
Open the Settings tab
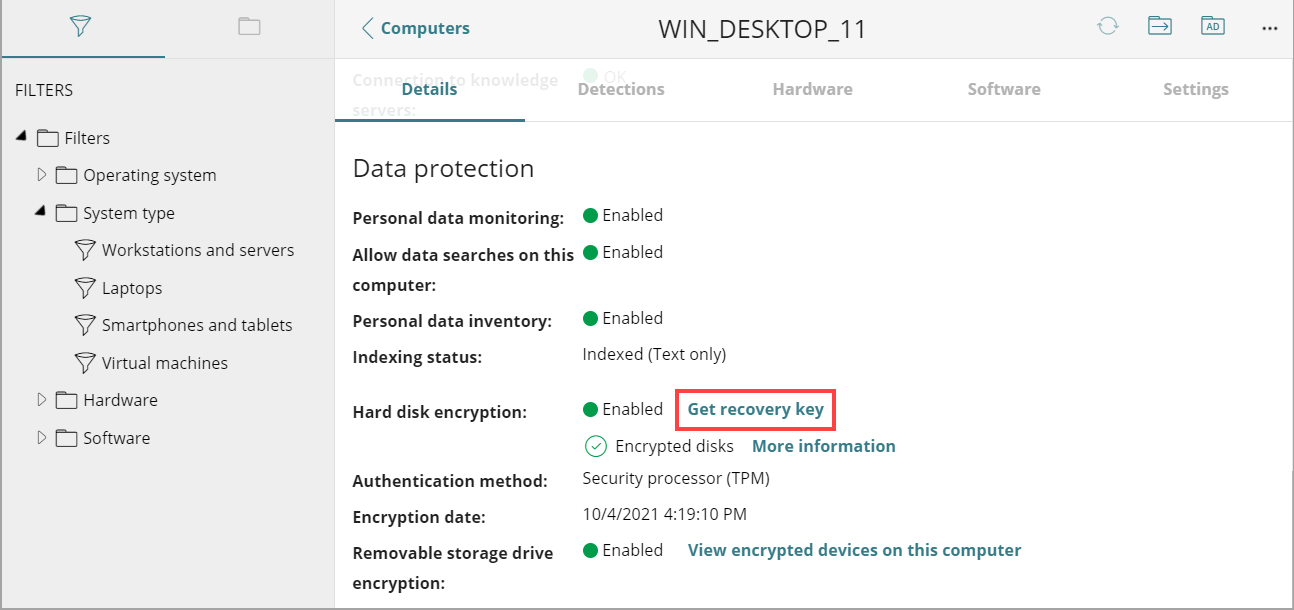pyautogui.click(x=1195, y=89)
